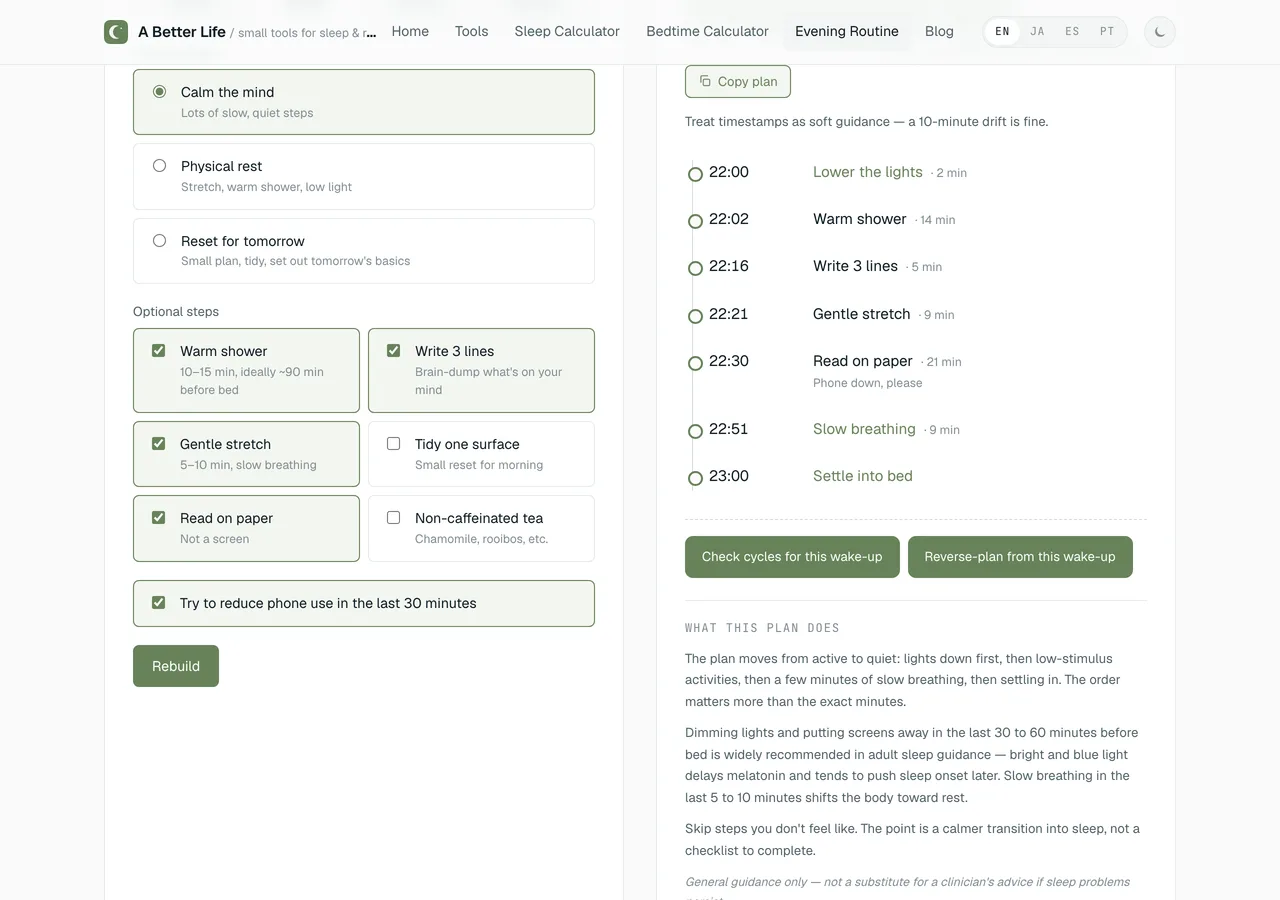
Task: Switch language to EN
Action: coord(1002,32)
